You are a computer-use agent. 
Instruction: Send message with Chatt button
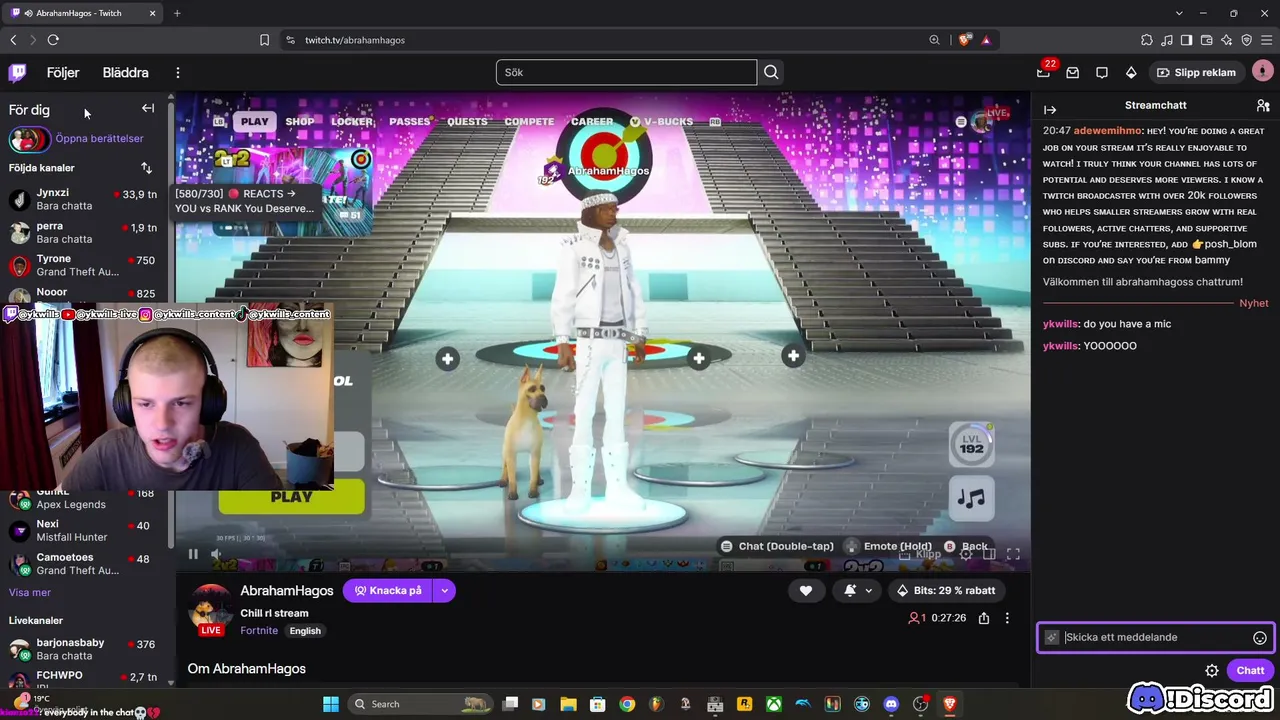click(x=1250, y=671)
